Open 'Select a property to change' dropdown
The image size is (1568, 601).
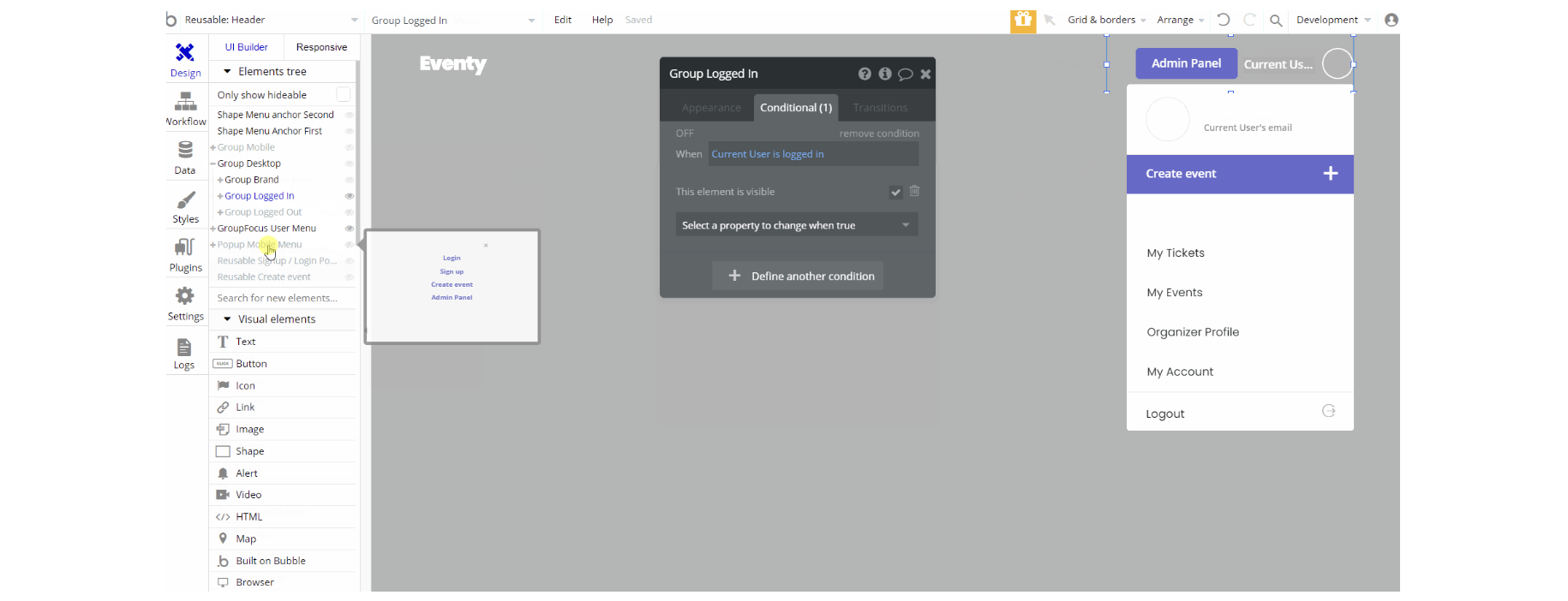pyautogui.click(x=796, y=225)
